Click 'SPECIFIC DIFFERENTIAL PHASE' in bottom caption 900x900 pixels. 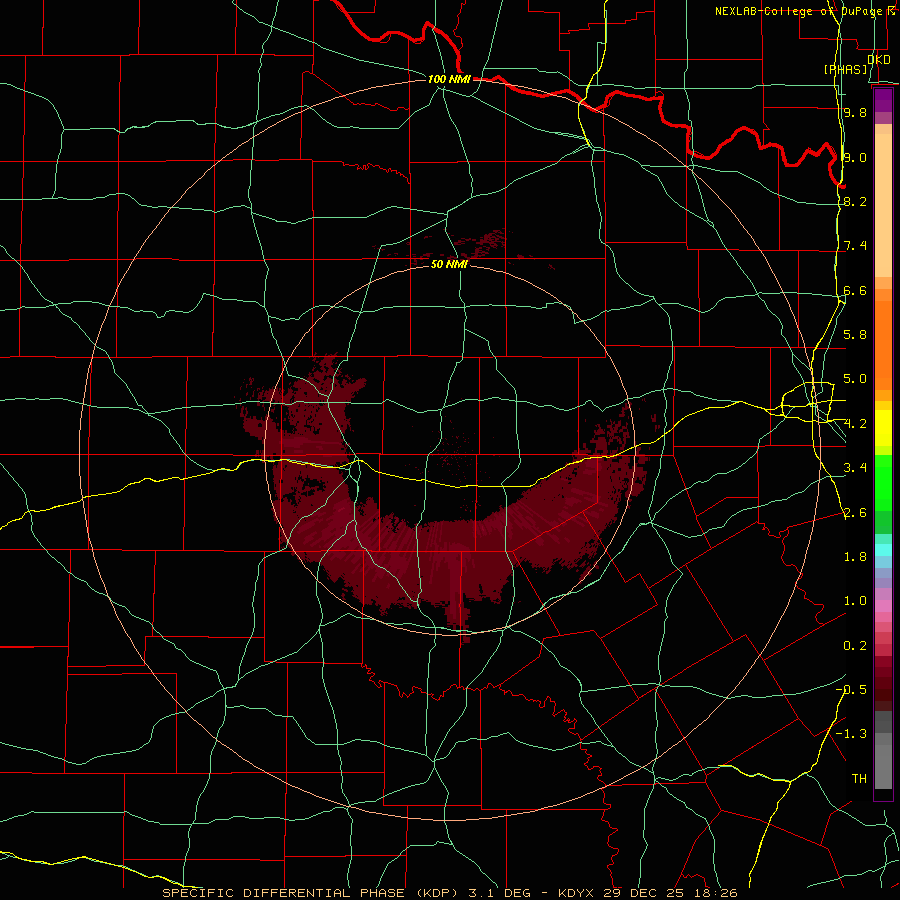[284, 893]
